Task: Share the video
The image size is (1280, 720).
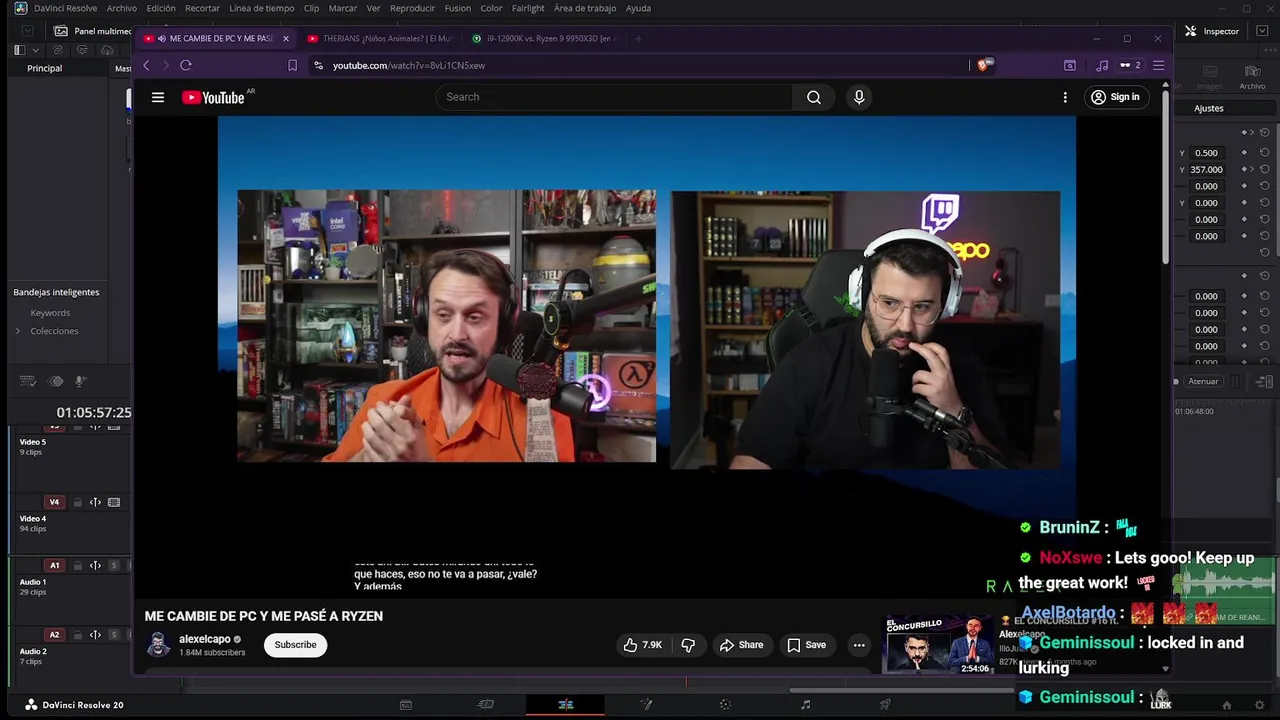Action: point(741,645)
